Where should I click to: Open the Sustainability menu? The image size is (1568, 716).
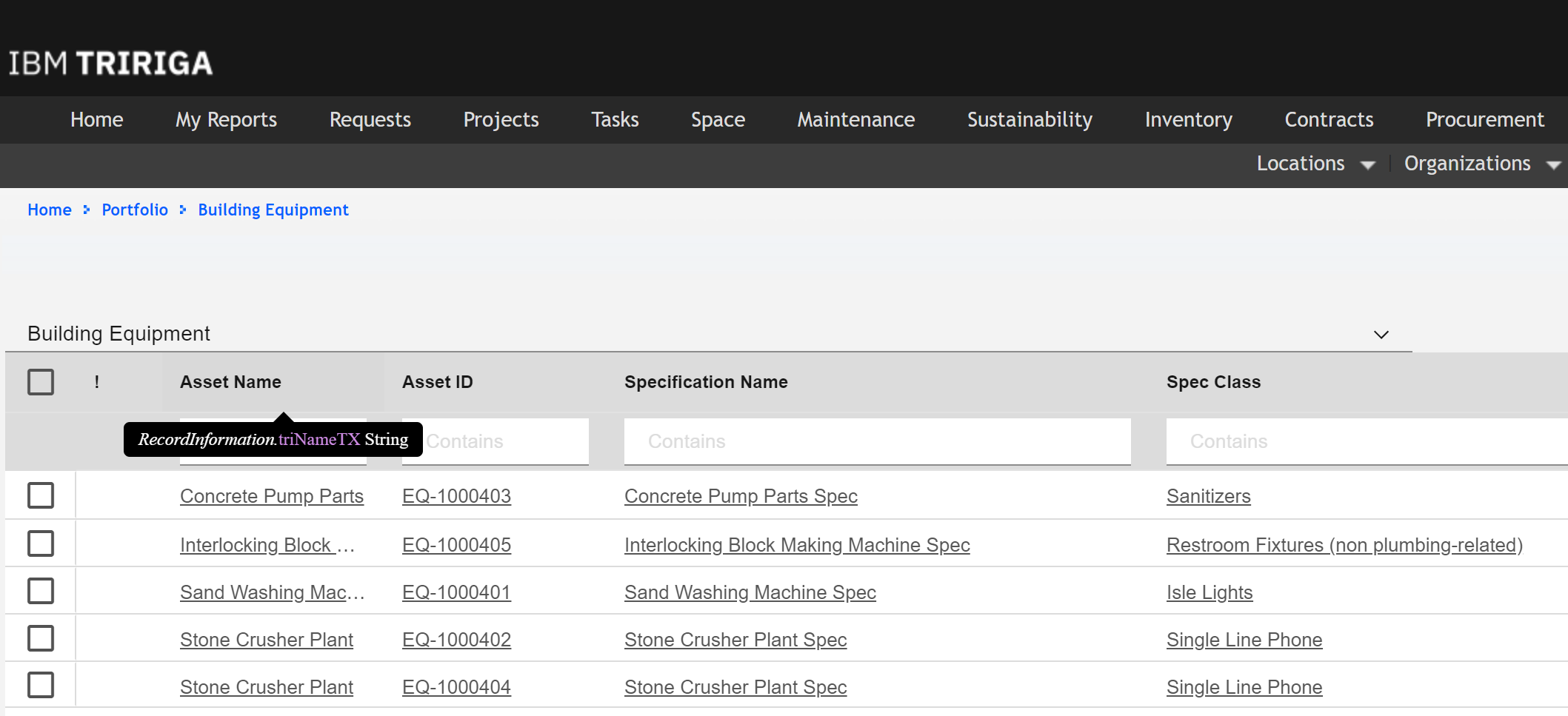click(x=1030, y=119)
